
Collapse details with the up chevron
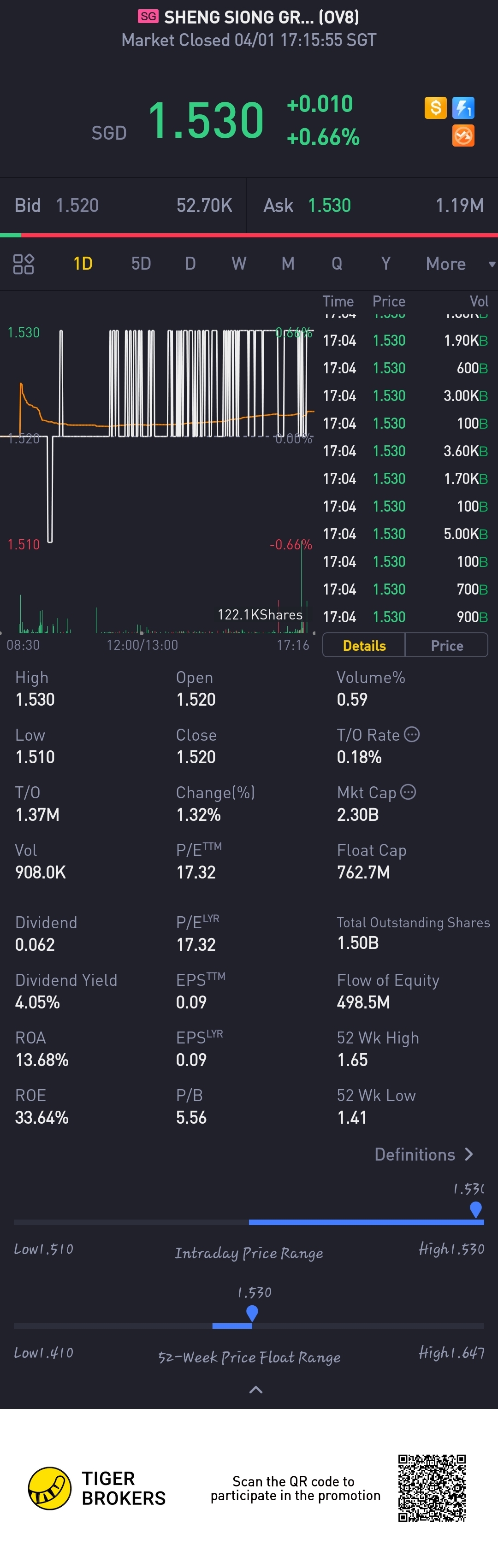[x=256, y=1389]
